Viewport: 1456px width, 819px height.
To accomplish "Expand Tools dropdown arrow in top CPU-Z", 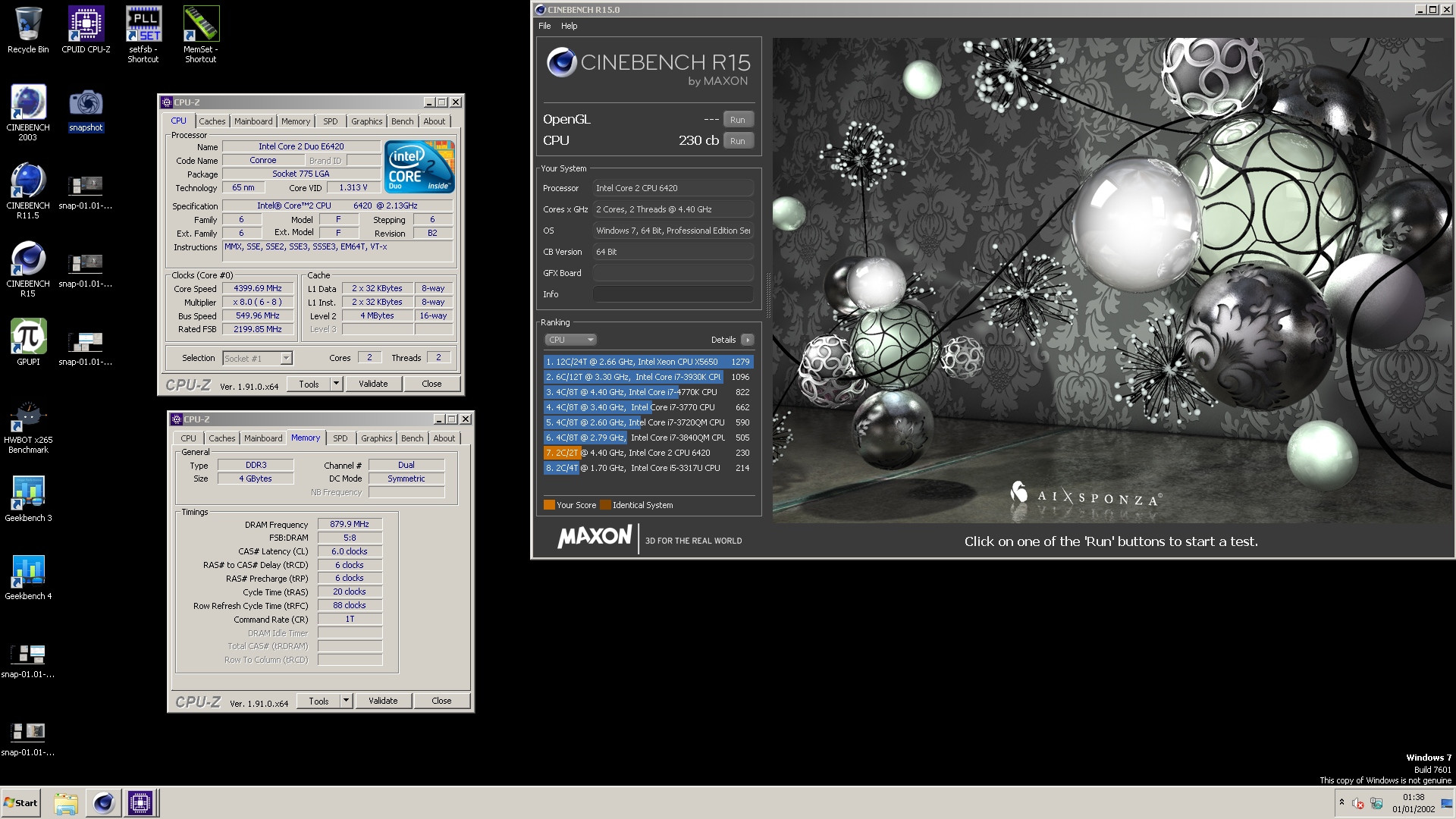I will coord(336,384).
